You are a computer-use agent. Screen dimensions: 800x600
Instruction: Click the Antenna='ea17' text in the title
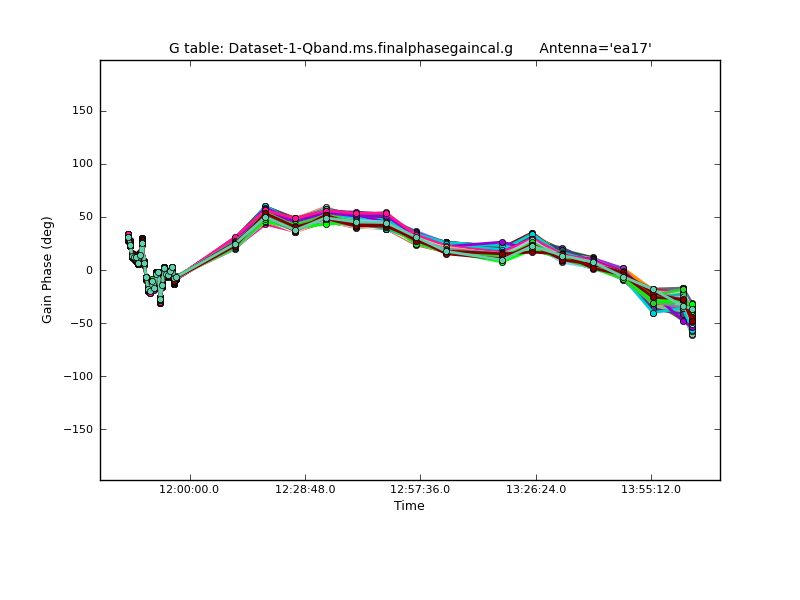click(595, 48)
